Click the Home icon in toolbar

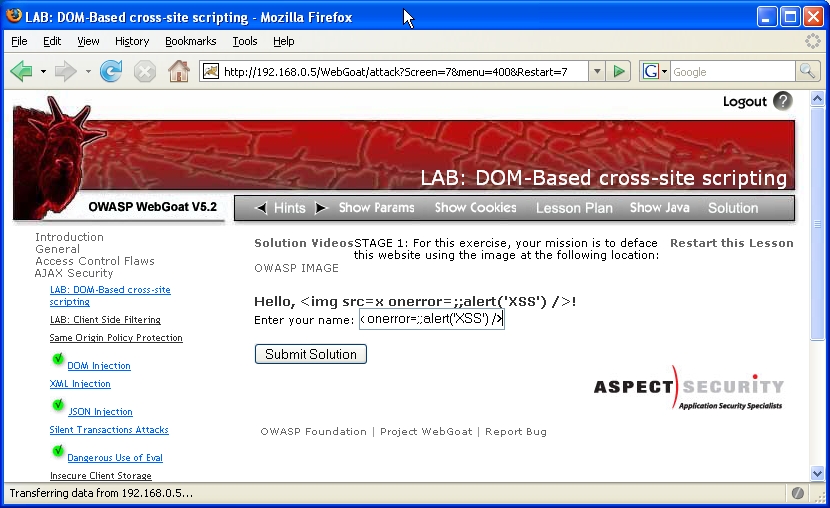pyautogui.click(x=179, y=71)
